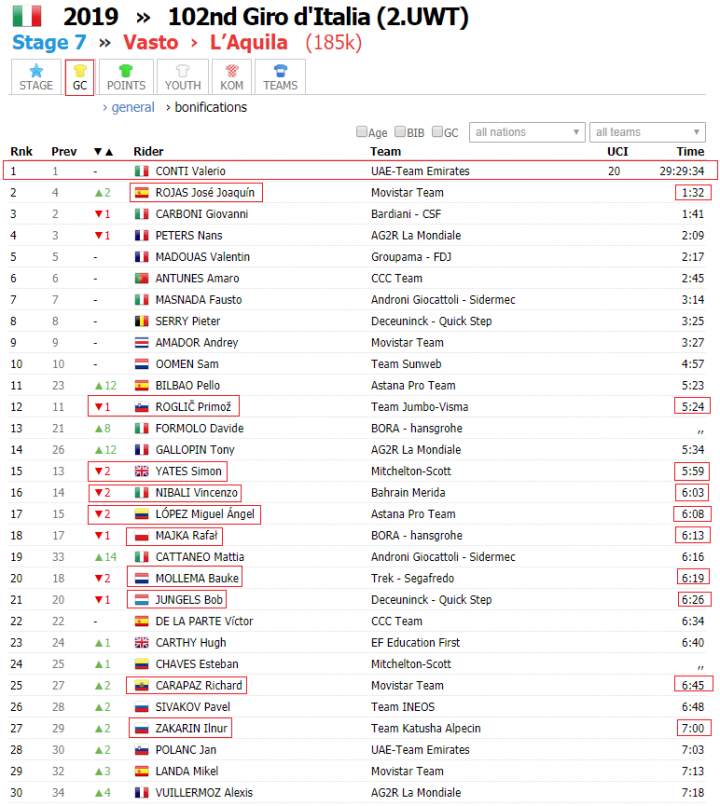This screenshot has height=806, width=720.
Task: Click the general sub-link
Action: [x=133, y=107]
